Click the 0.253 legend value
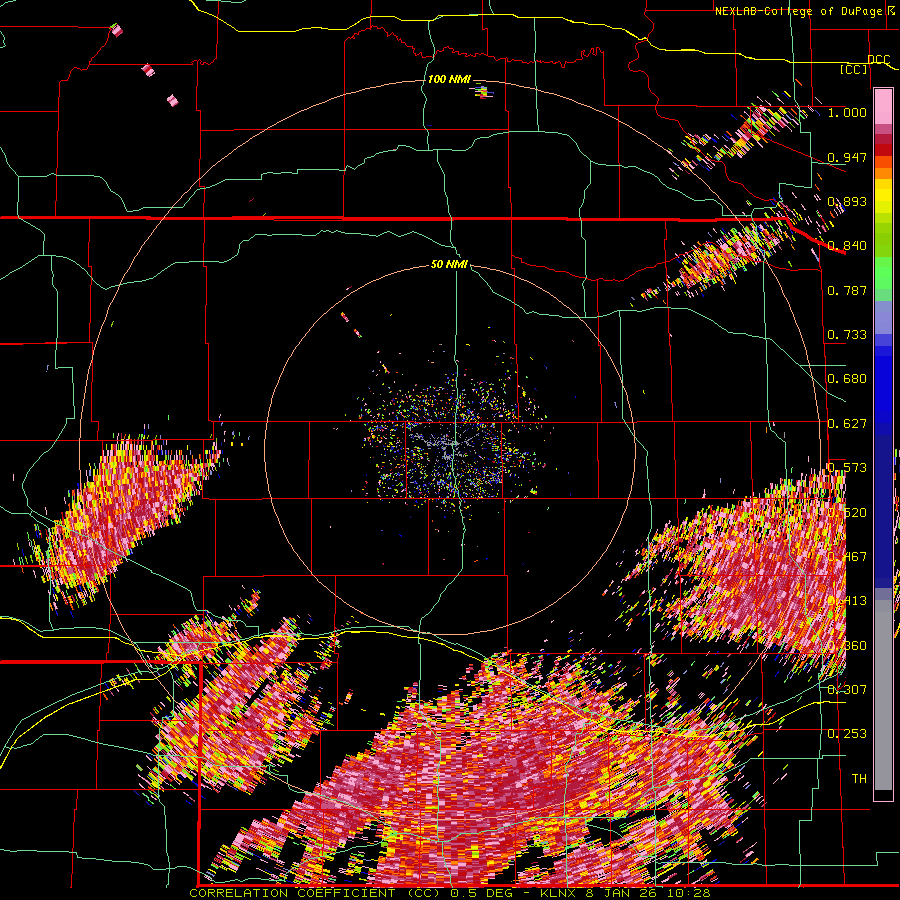This screenshot has height=900, width=900. tap(847, 734)
